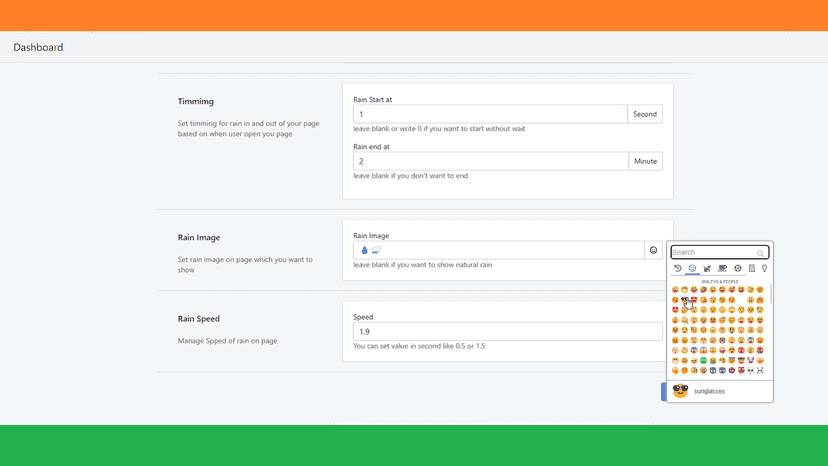Click 'leave blank or write 0' hint text
This screenshot has width=828, height=466.
pos(439,128)
